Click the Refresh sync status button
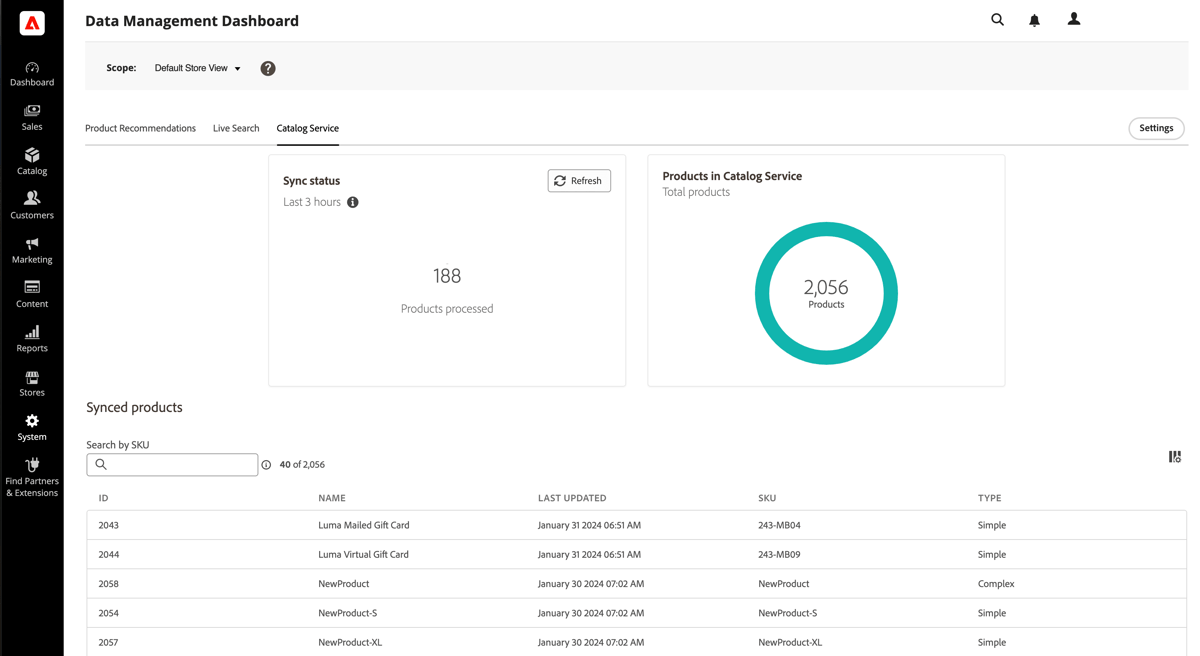The image size is (1200, 656). coord(579,181)
